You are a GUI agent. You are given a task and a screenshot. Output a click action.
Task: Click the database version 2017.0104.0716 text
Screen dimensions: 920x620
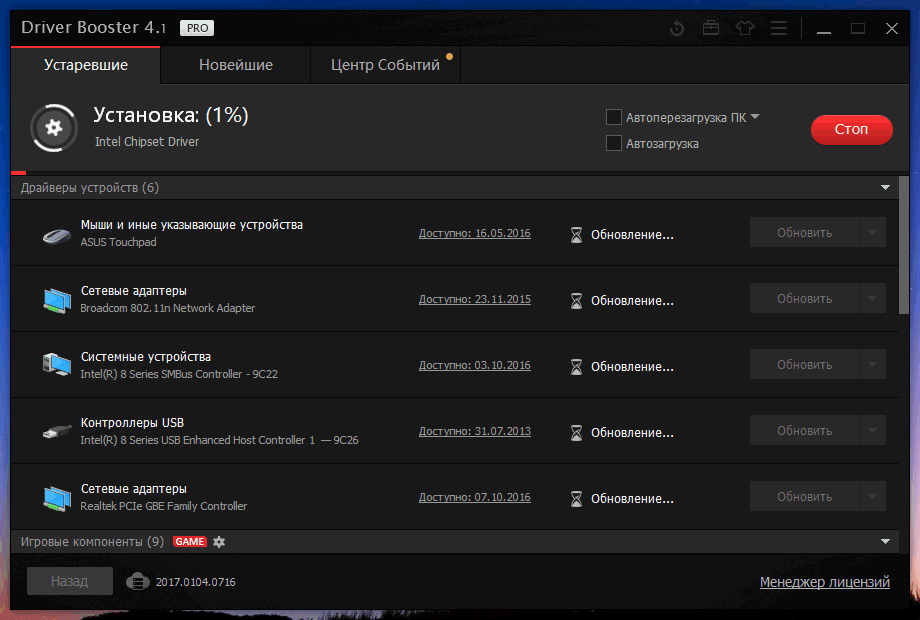click(x=195, y=582)
